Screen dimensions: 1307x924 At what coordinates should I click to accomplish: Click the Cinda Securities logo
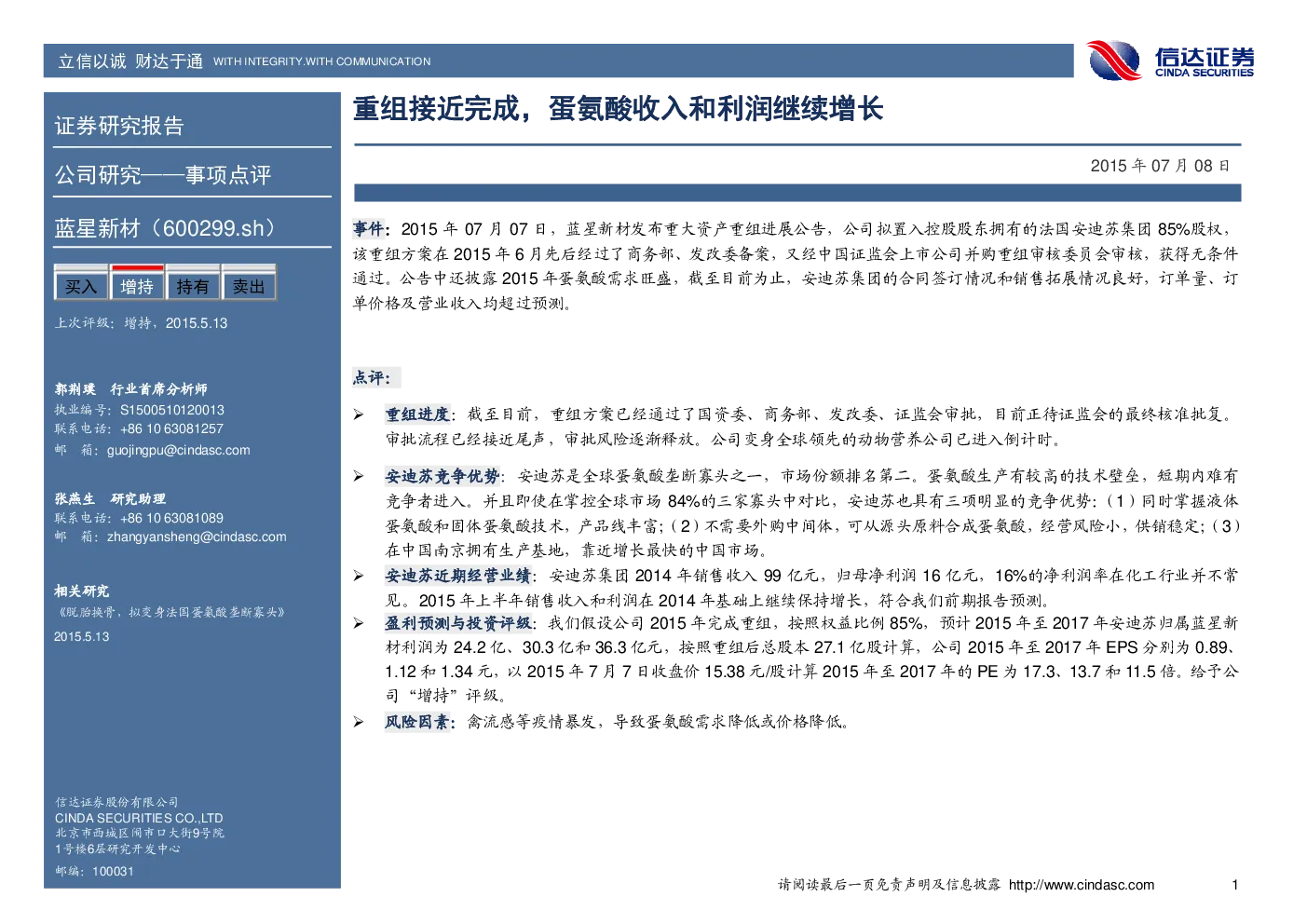click(1170, 61)
